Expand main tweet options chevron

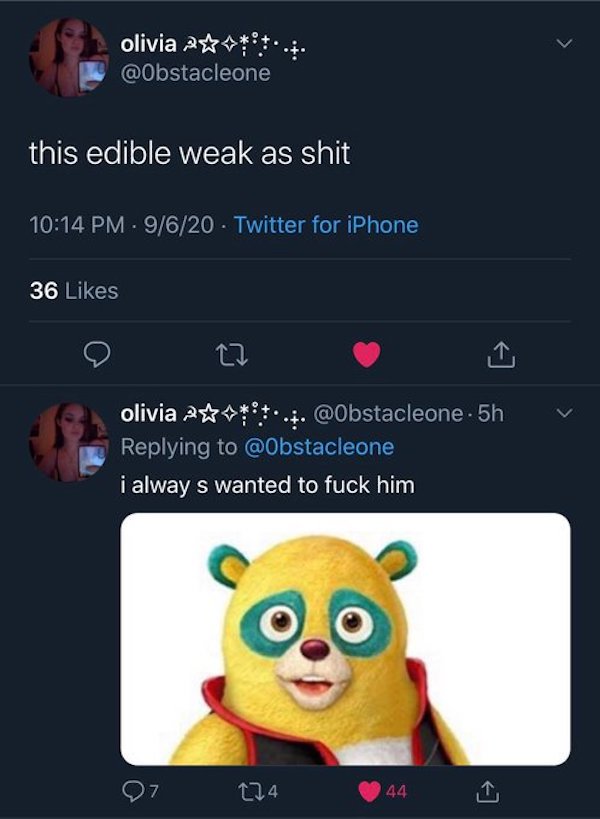(565, 43)
